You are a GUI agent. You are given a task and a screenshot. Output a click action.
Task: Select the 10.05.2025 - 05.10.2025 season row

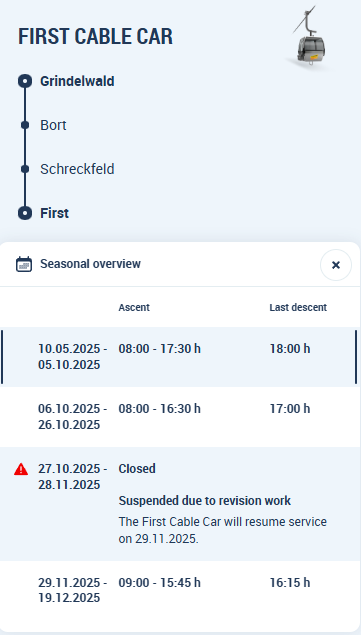180,357
